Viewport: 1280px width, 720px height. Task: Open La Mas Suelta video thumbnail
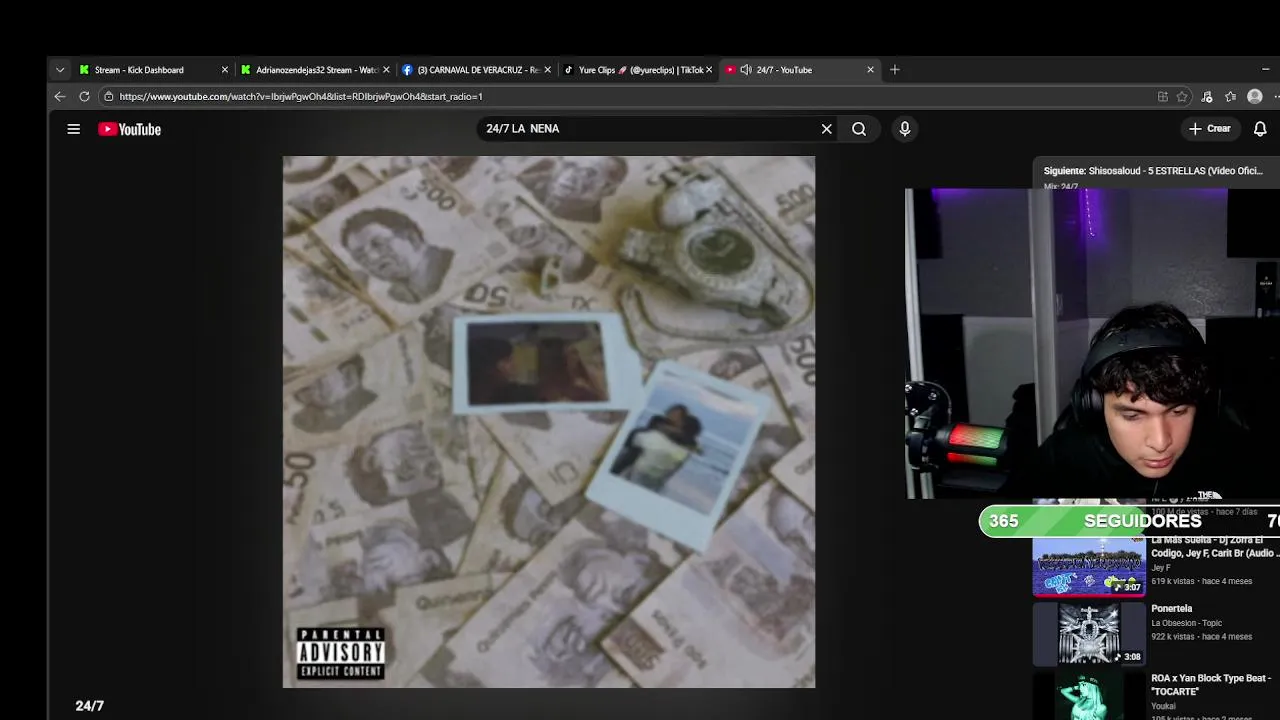point(1089,567)
